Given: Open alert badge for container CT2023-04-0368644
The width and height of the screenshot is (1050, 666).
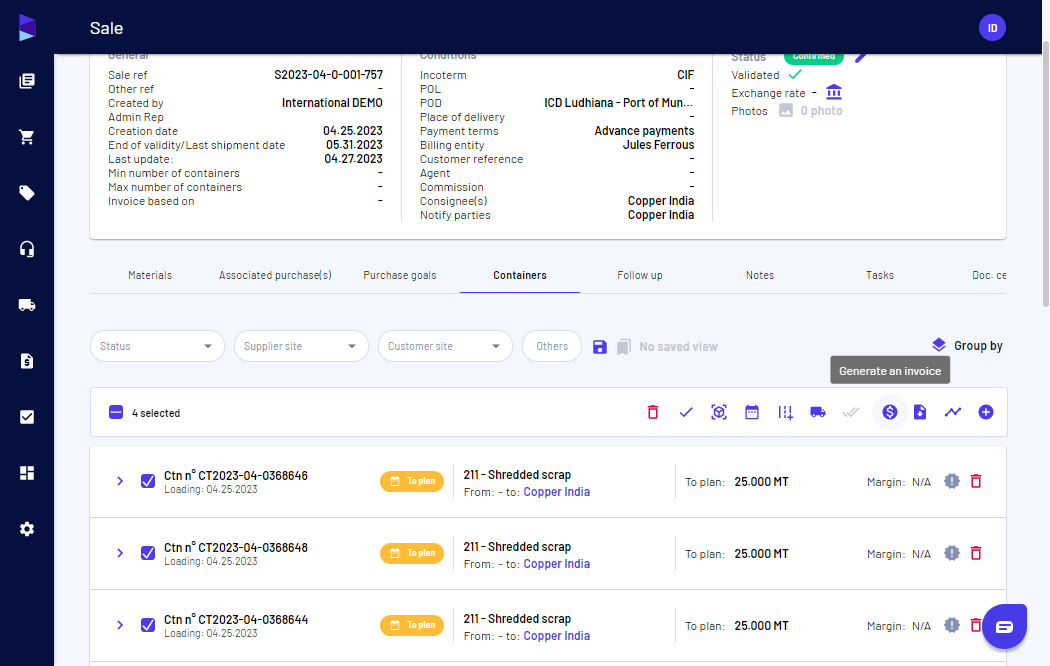Looking at the screenshot, I should (952, 625).
